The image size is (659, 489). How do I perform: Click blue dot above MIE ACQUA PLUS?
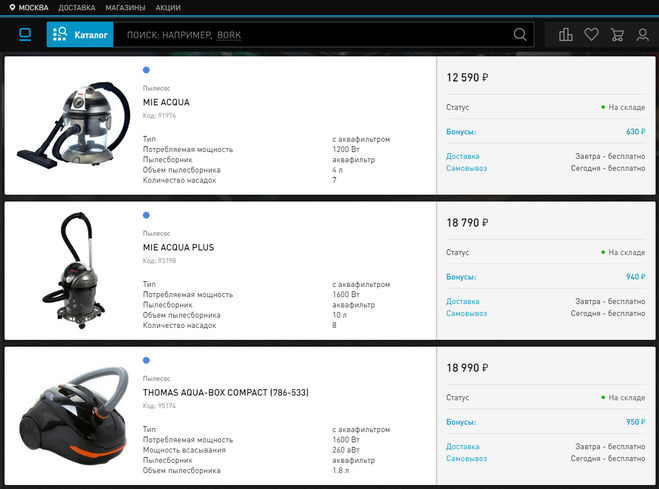pyautogui.click(x=146, y=215)
